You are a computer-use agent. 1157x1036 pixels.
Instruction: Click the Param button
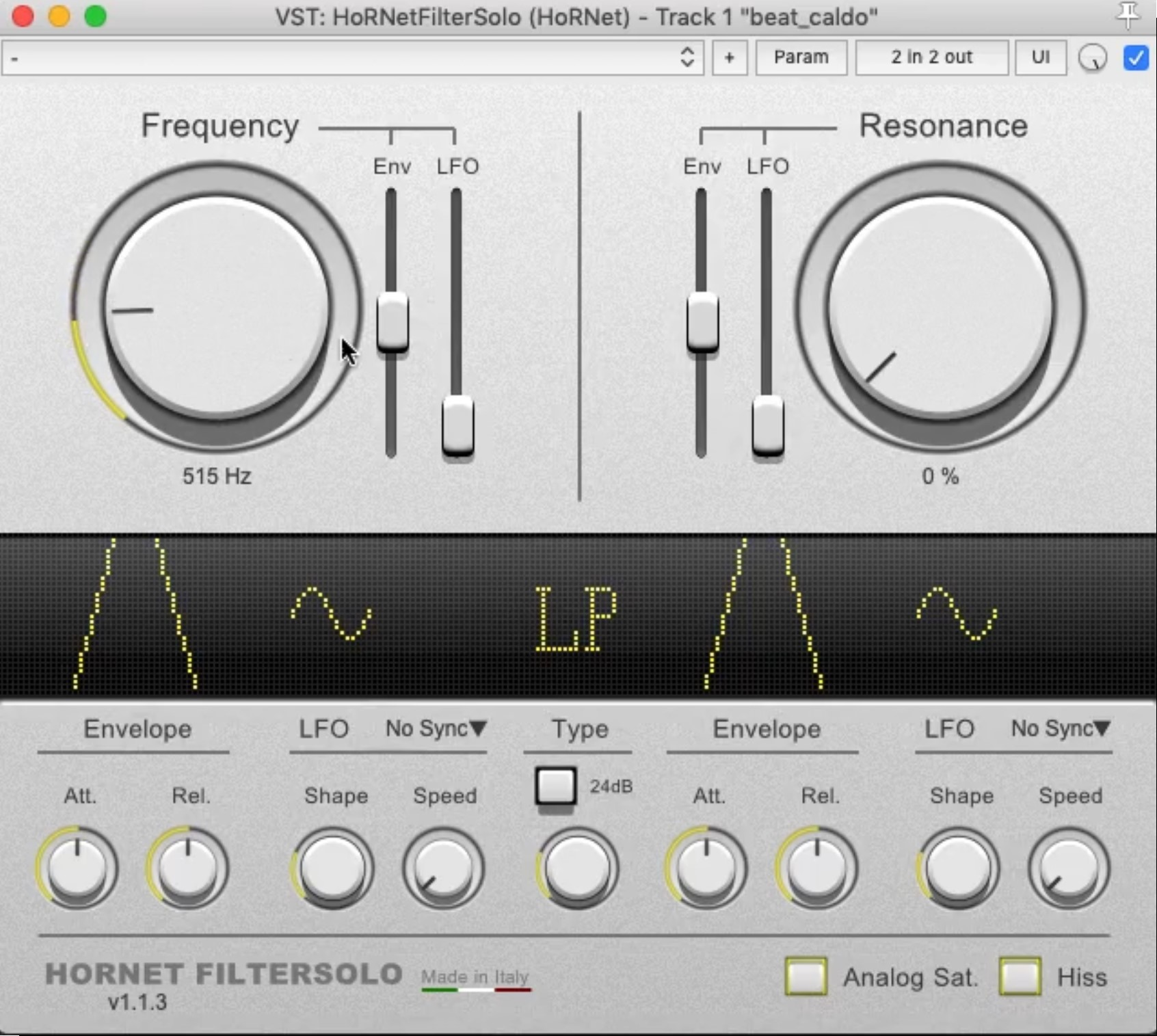801,57
